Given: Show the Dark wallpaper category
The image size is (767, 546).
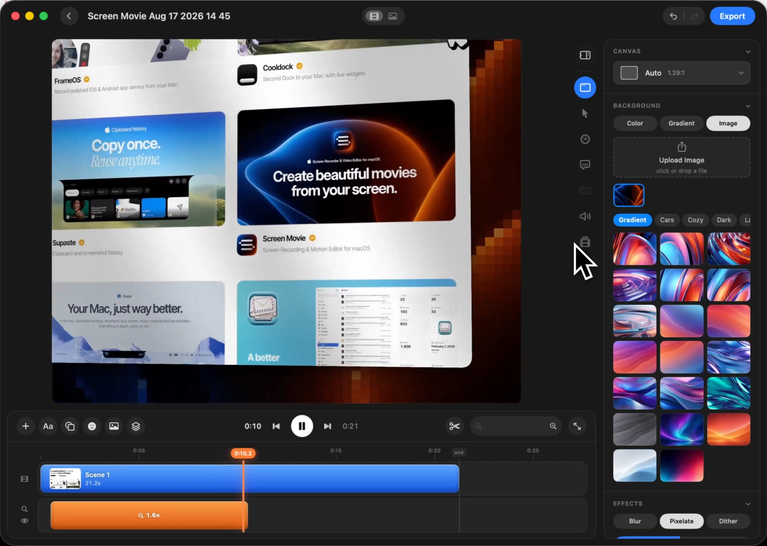Looking at the screenshot, I should click(724, 220).
